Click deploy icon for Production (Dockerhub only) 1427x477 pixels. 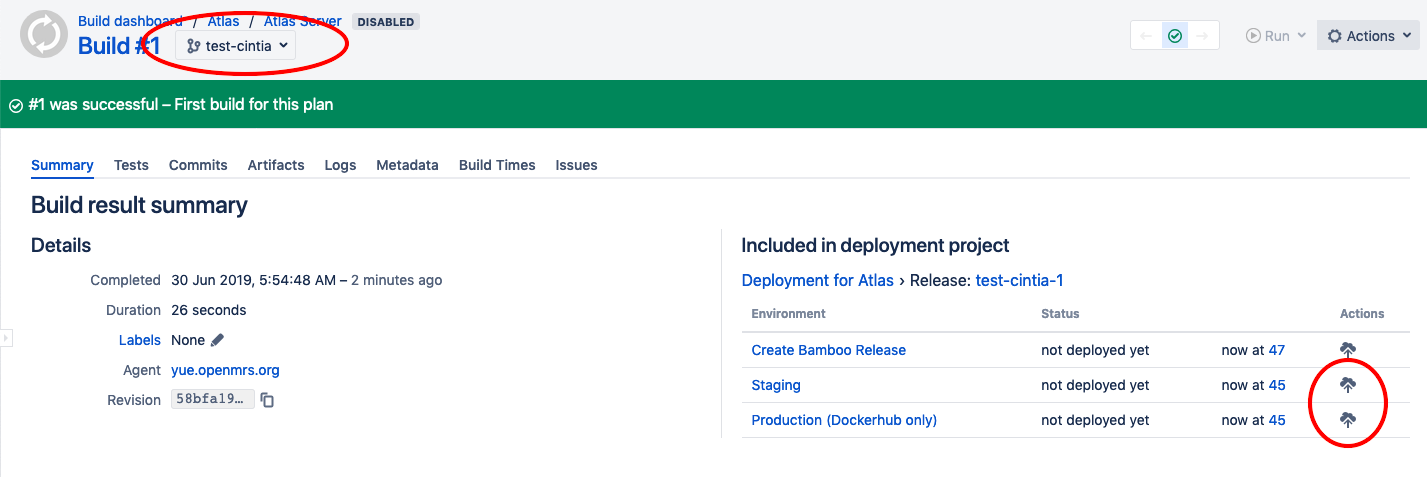[1348, 420]
